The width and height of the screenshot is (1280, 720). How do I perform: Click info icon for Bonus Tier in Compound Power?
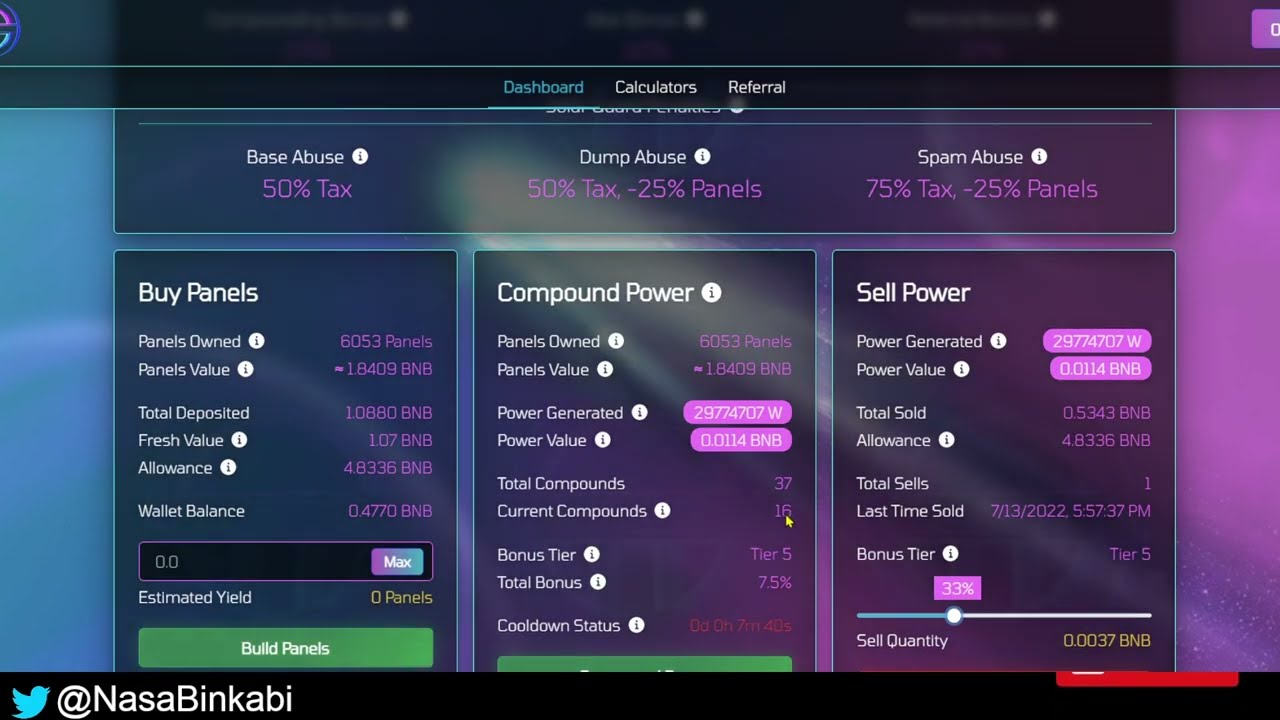pos(591,554)
